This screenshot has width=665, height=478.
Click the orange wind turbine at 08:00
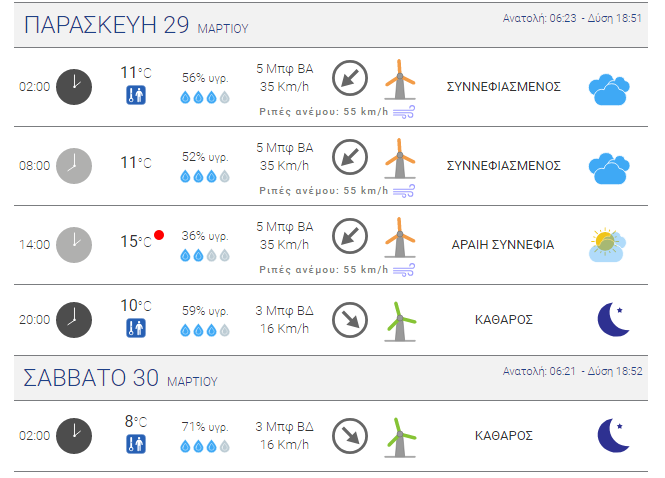click(x=400, y=158)
